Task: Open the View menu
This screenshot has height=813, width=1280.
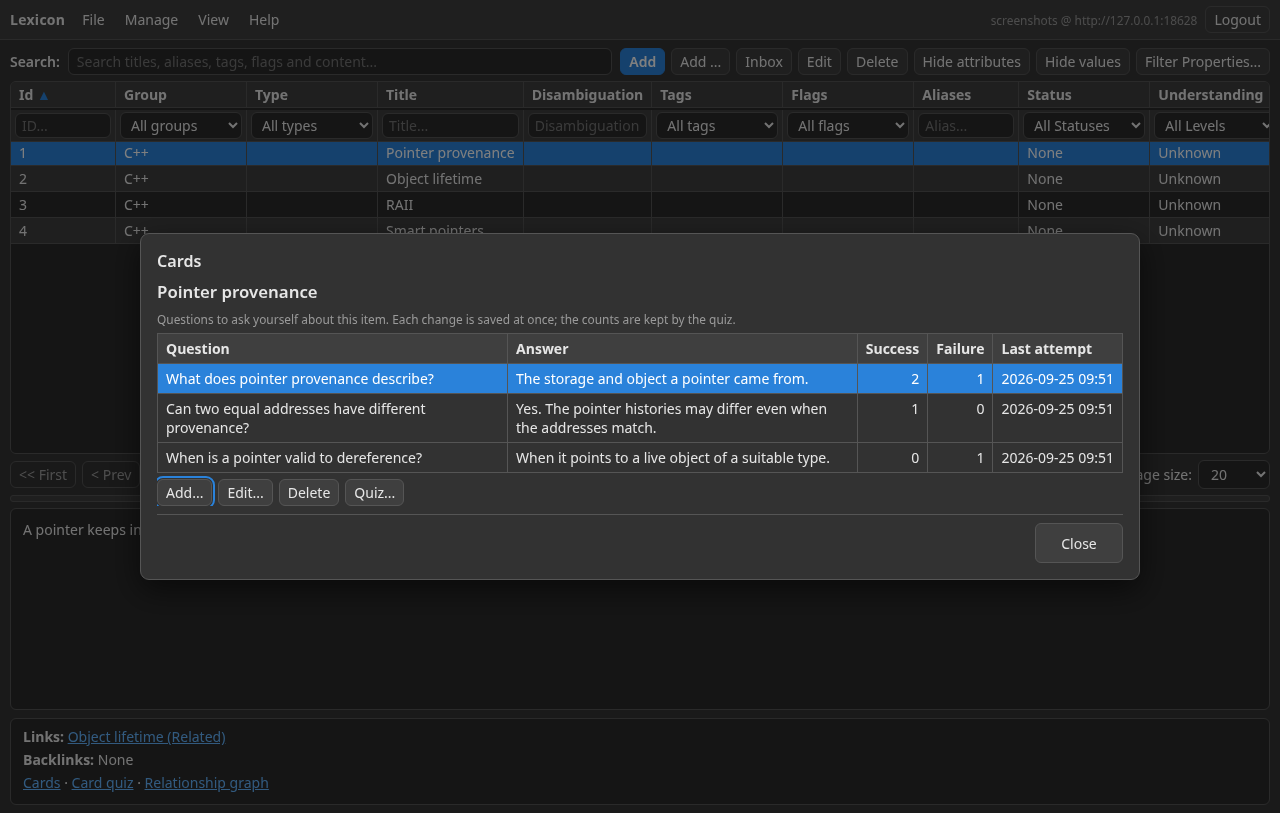Action: tap(213, 20)
